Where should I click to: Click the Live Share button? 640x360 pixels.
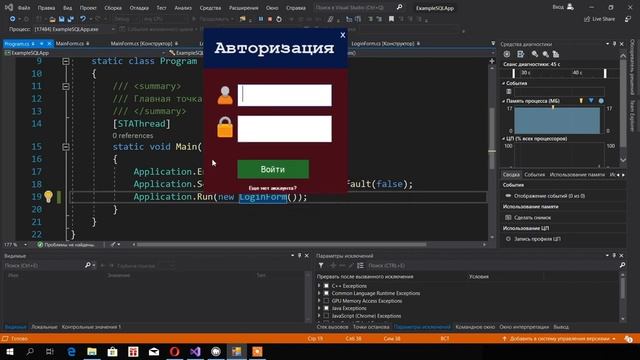point(599,19)
